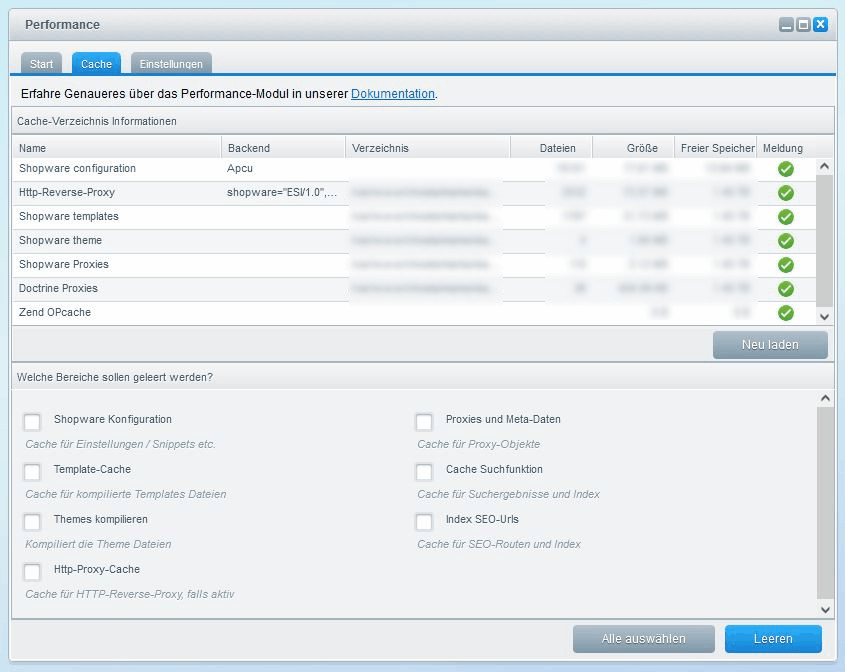Select the Http-Reverse-Proxy row name

point(67,192)
